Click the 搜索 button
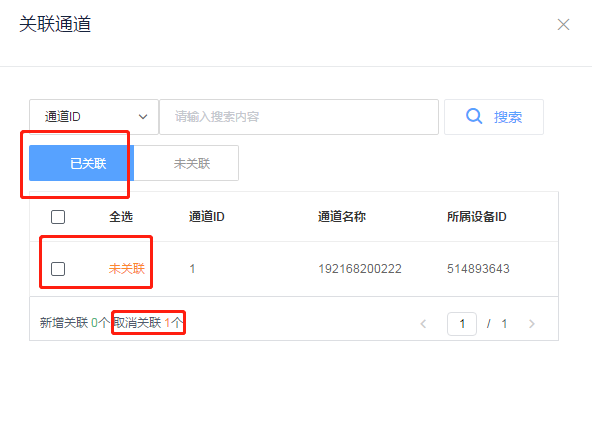 (494, 117)
